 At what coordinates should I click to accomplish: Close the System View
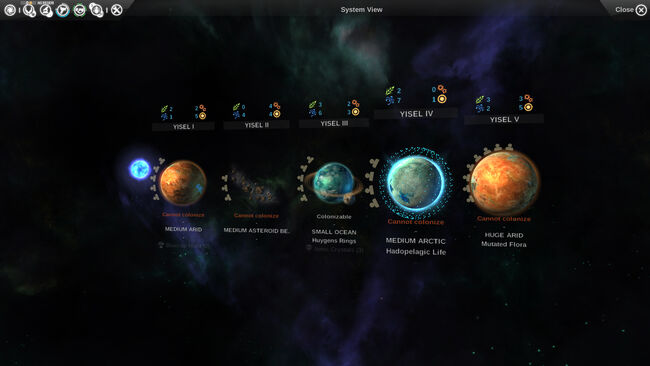click(x=631, y=10)
